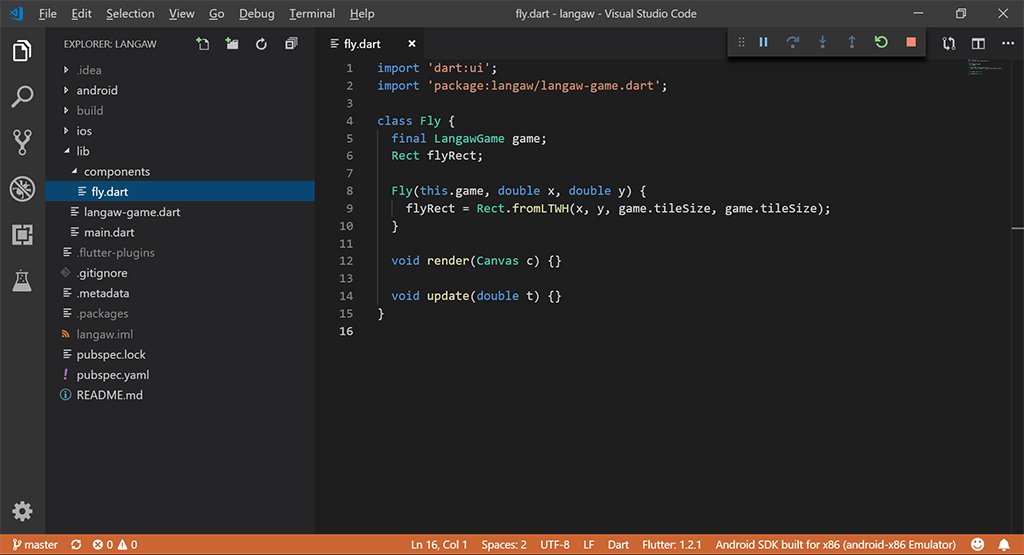Expand the android folder
This screenshot has width=1024, height=555.
pos(96,90)
